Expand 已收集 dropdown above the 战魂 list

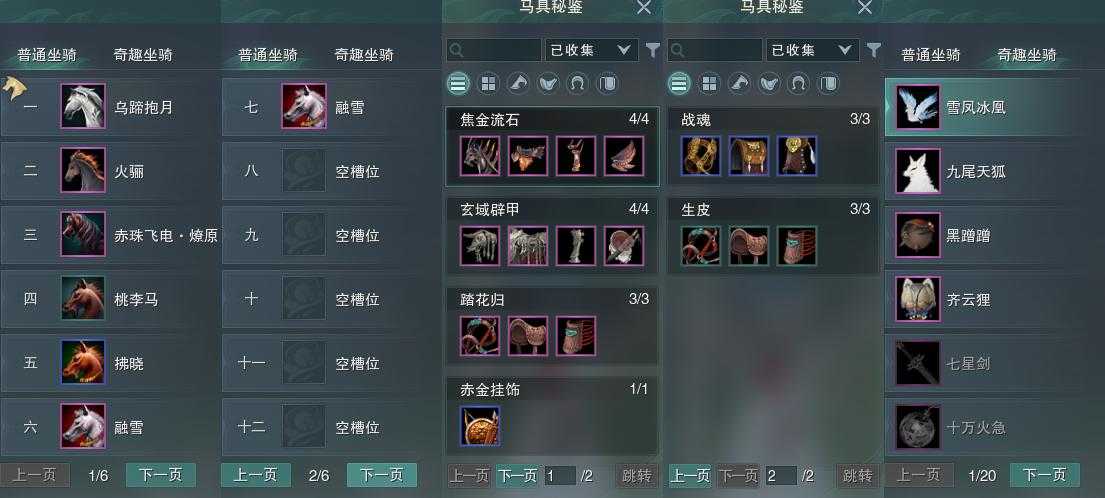tap(813, 50)
